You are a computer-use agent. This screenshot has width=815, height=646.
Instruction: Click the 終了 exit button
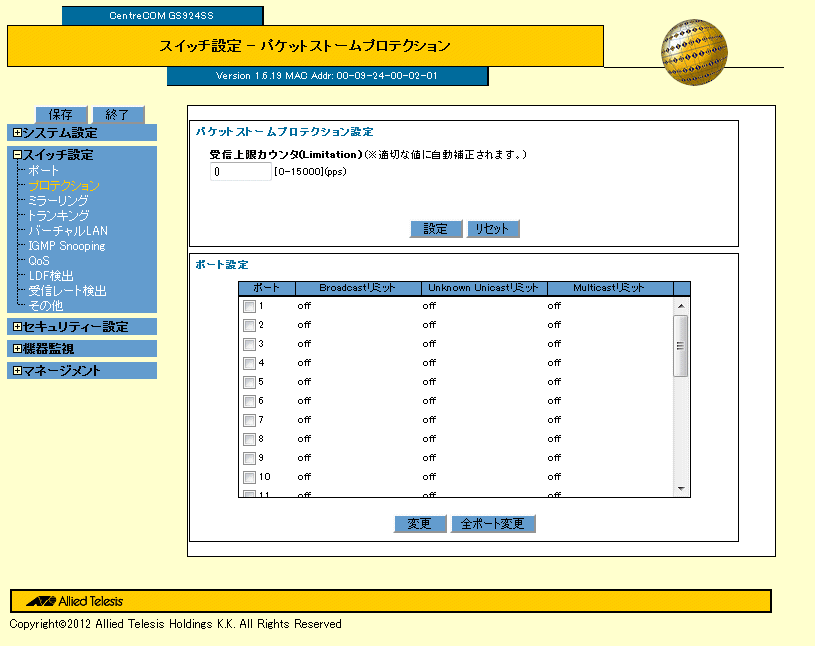click(118, 114)
